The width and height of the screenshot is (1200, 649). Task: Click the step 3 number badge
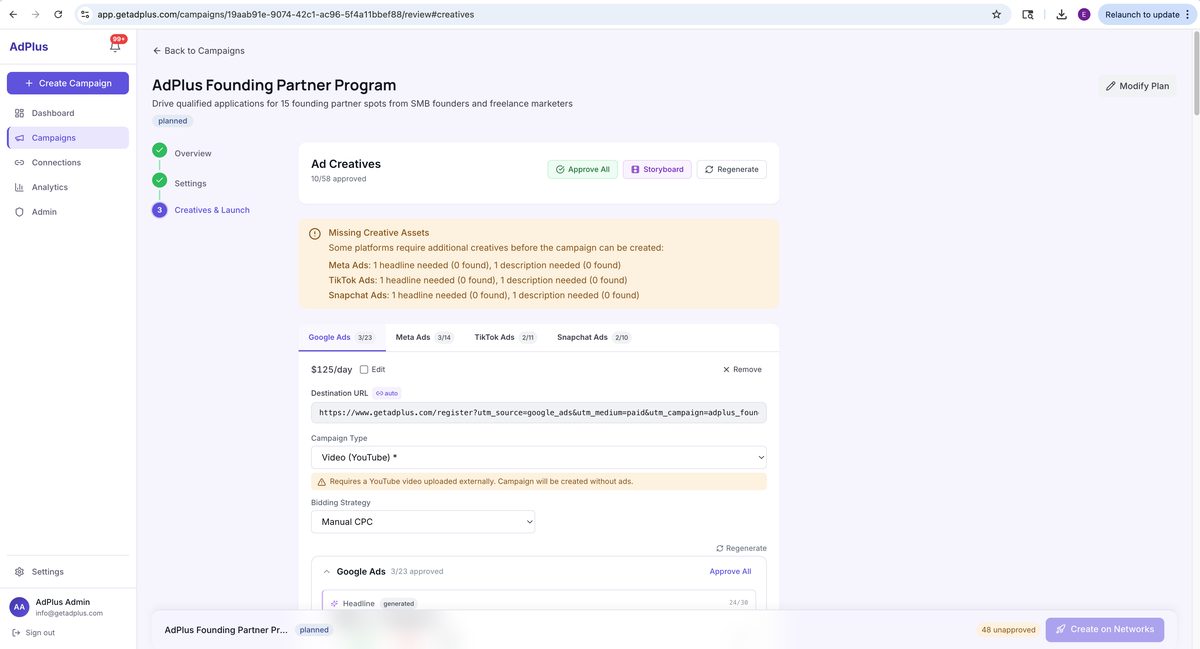click(159, 210)
